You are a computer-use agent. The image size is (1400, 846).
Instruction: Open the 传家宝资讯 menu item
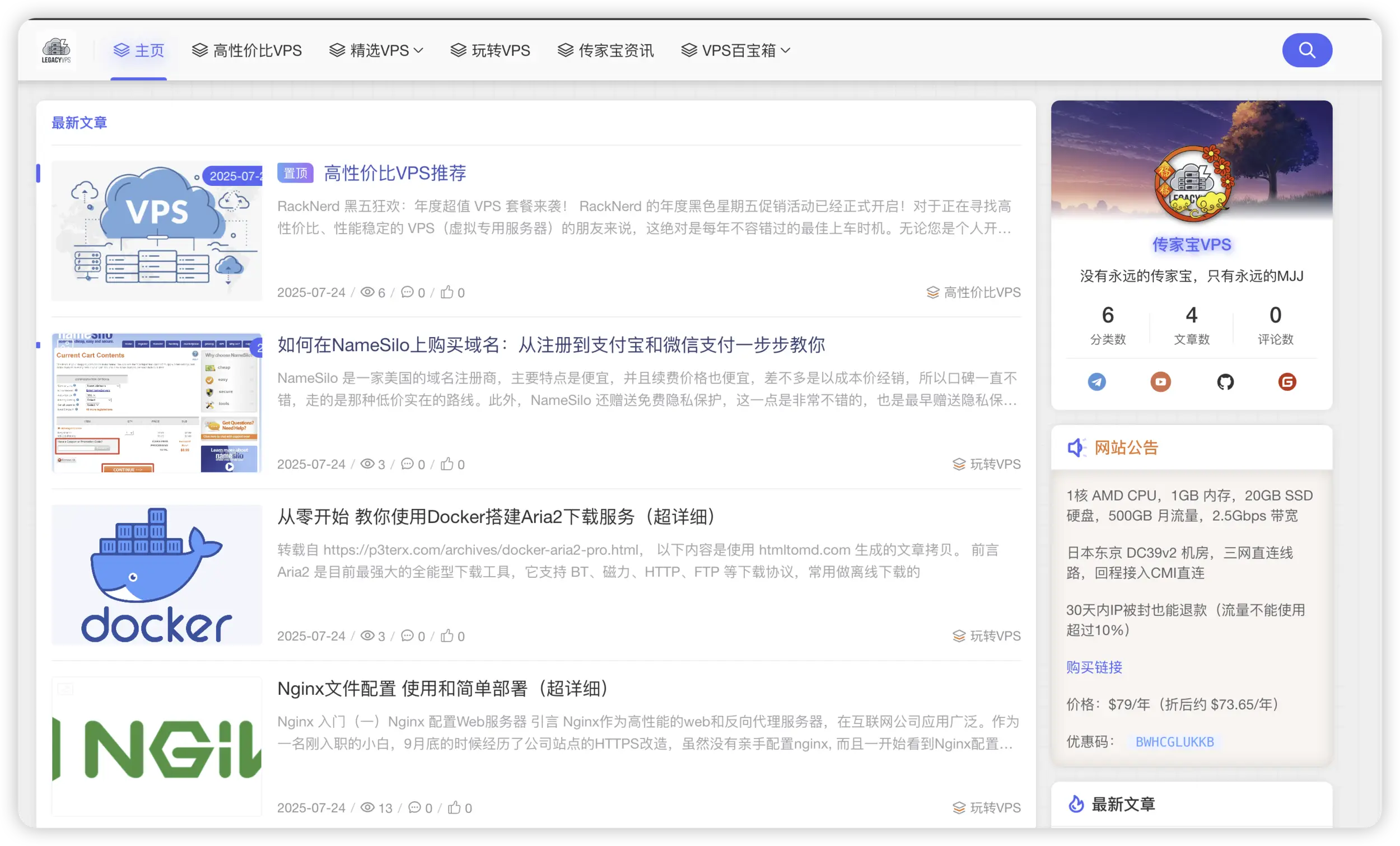click(605, 50)
